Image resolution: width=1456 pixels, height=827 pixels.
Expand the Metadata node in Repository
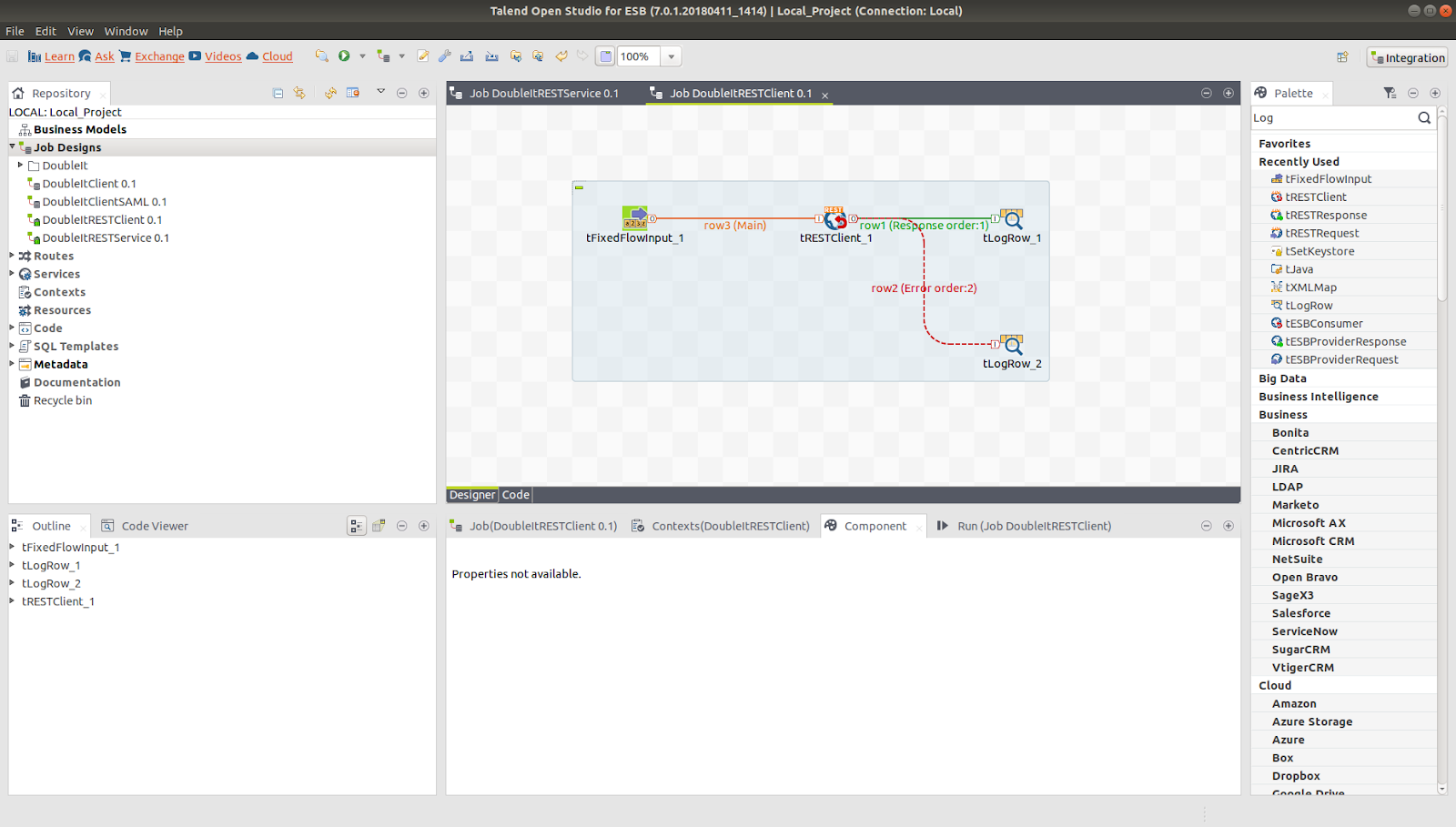(11, 364)
